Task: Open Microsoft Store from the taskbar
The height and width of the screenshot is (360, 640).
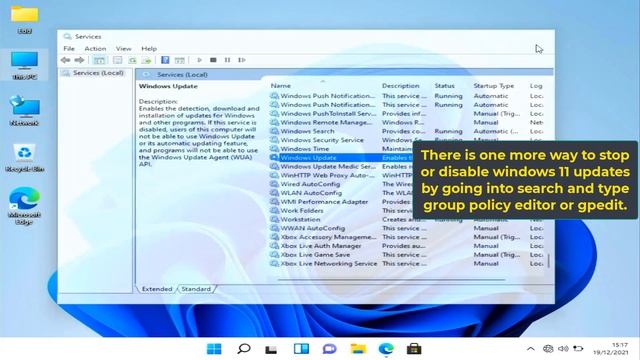Action: click(x=414, y=349)
